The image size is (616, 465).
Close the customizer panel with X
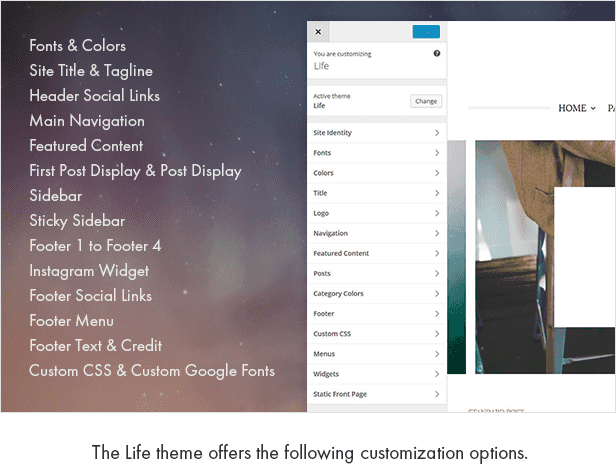pyautogui.click(x=318, y=32)
